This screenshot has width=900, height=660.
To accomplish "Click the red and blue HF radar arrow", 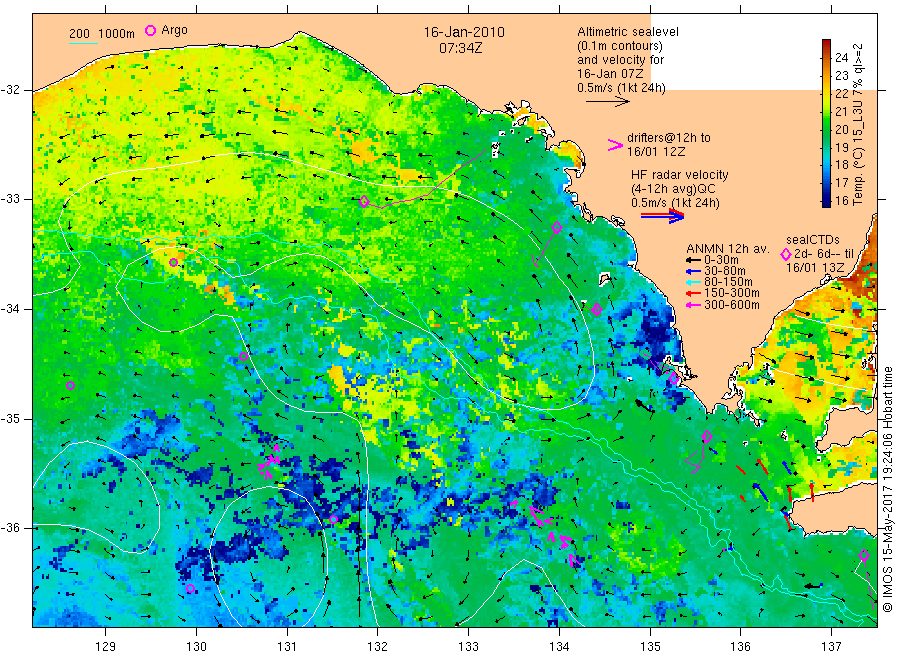I will click(x=663, y=216).
